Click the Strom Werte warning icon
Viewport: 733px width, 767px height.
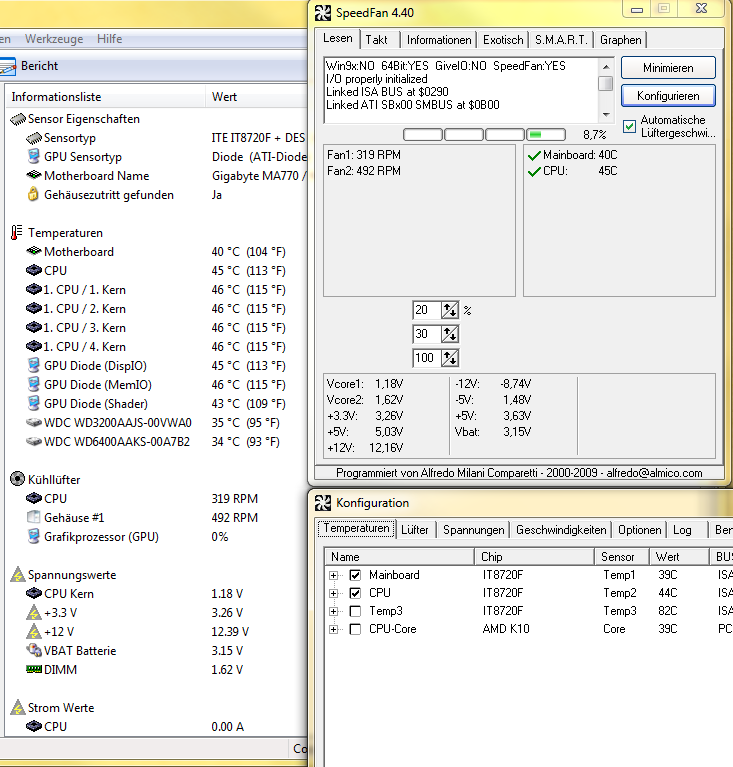click(x=18, y=707)
